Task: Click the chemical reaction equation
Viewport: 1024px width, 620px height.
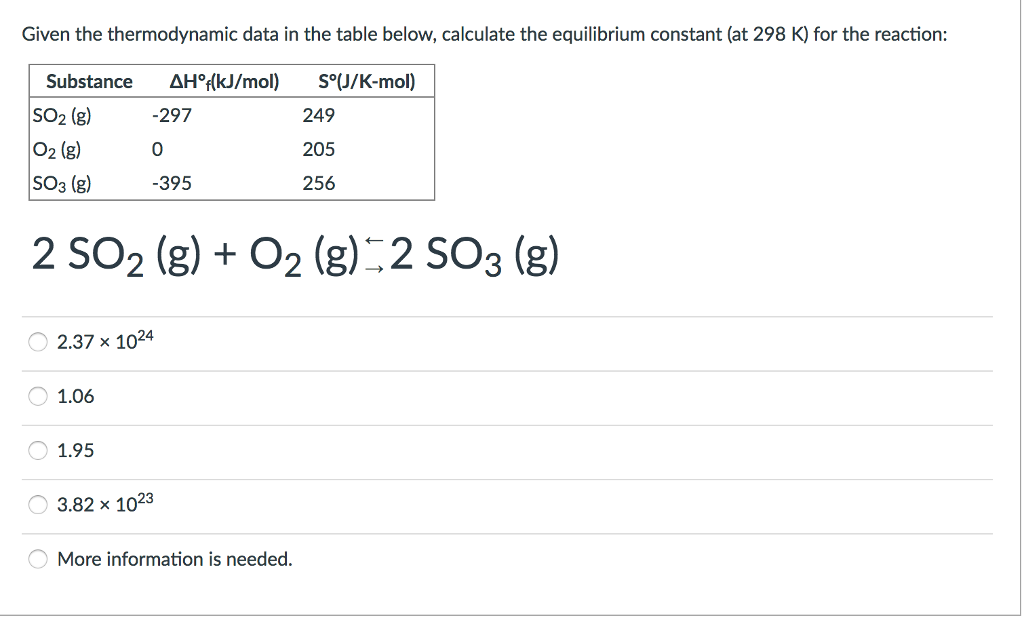Action: [x=296, y=255]
